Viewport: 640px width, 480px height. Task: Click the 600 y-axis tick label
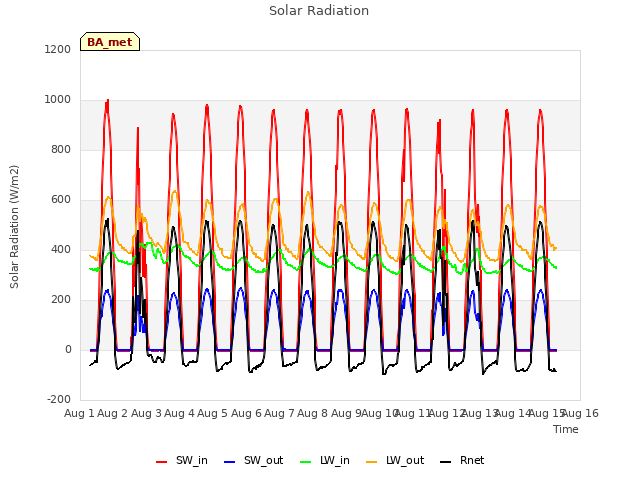(x=61, y=200)
